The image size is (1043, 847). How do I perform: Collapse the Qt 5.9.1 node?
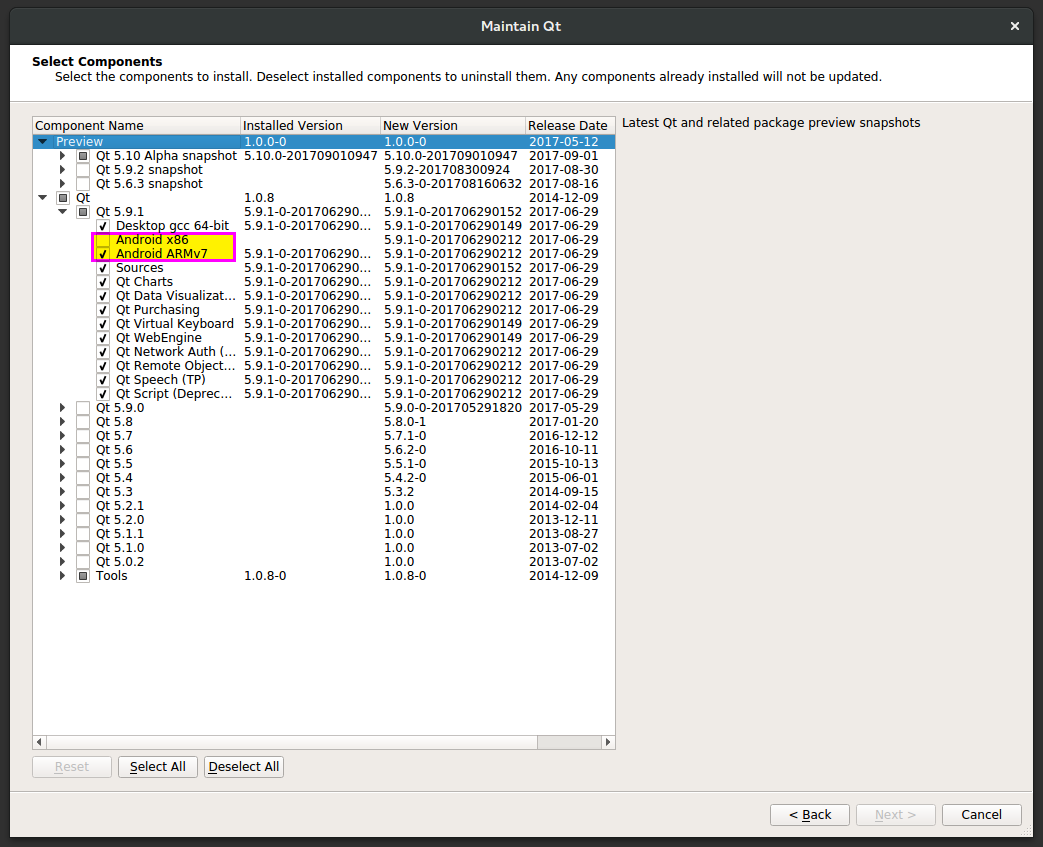(x=63, y=212)
